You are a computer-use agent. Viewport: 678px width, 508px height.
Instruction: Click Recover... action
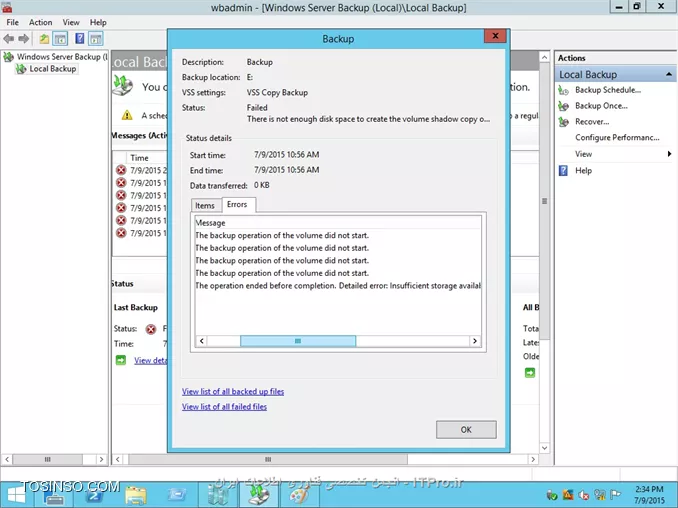[x=592, y=122]
